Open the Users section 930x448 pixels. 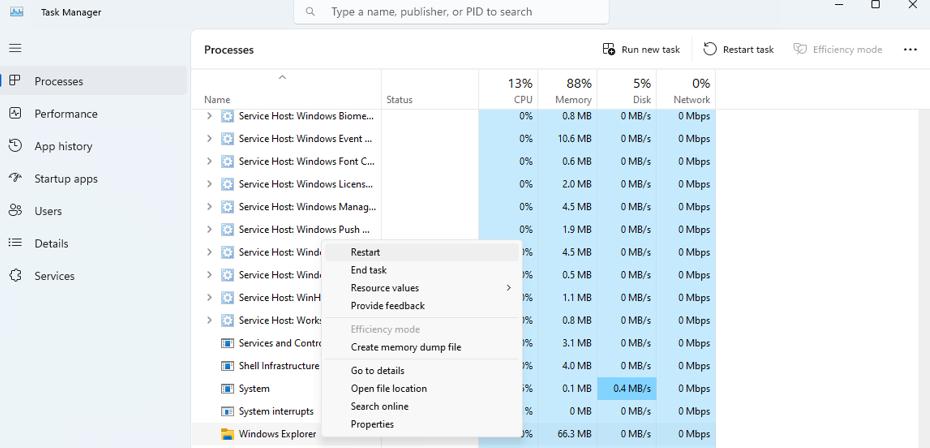point(48,211)
